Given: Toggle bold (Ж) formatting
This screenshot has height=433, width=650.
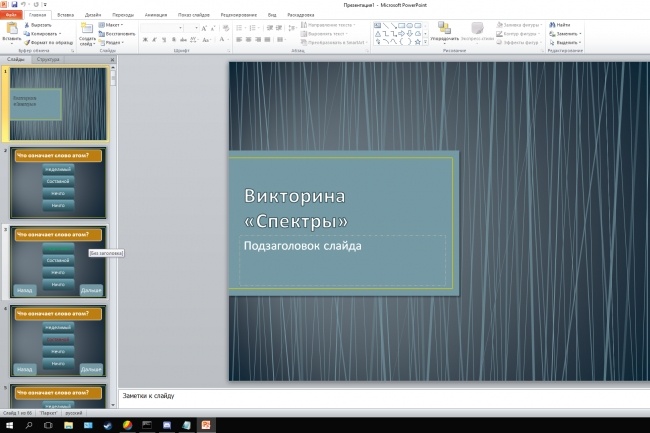Looking at the screenshot, I should click(145, 40).
